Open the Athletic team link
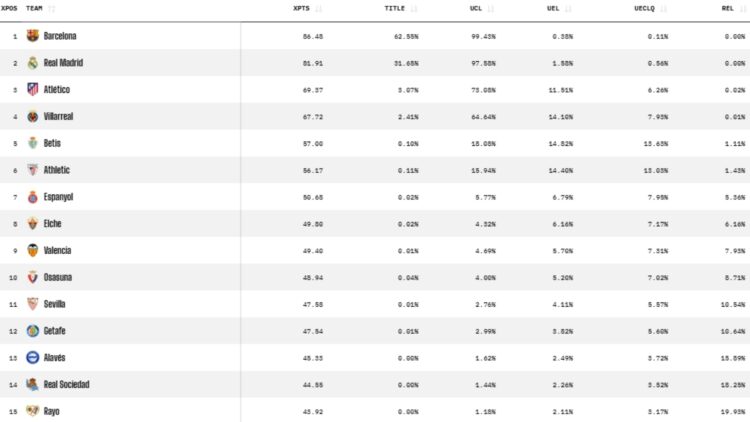Viewport: 750px width, 422px height. pyautogui.click(x=57, y=170)
